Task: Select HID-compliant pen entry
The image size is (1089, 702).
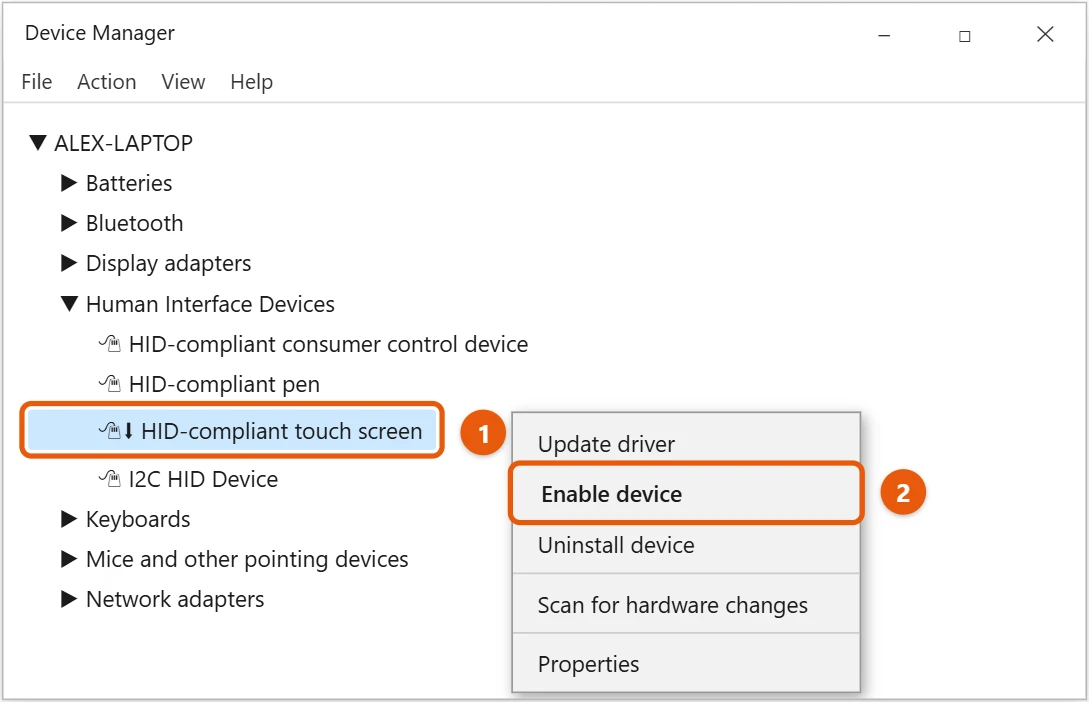Action: pos(224,385)
